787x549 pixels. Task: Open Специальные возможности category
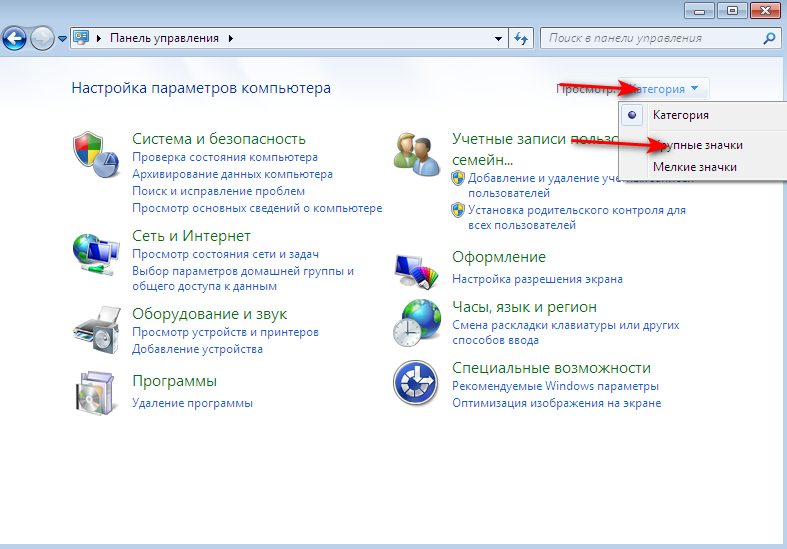pyautogui.click(x=551, y=368)
